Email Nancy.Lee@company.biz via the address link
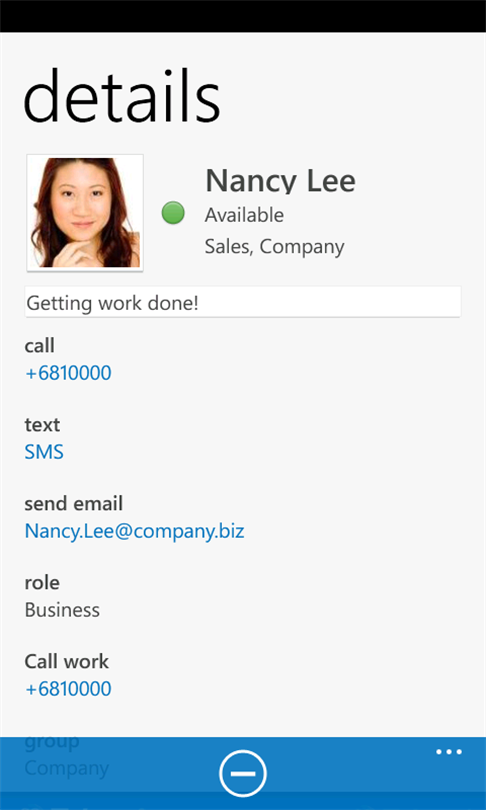Viewport: 486px width, 810px height. pyautogui.click(x=134, y=531)
